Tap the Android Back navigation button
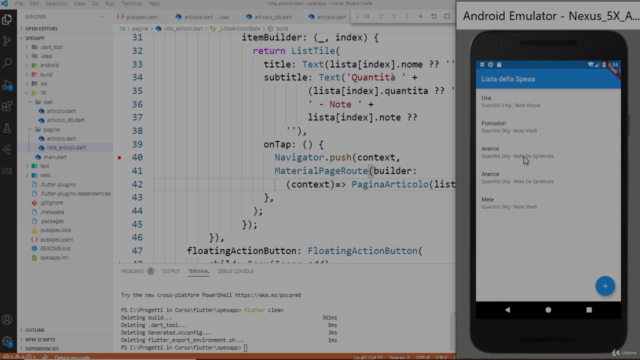640x360 pixels. coord(507,310)
